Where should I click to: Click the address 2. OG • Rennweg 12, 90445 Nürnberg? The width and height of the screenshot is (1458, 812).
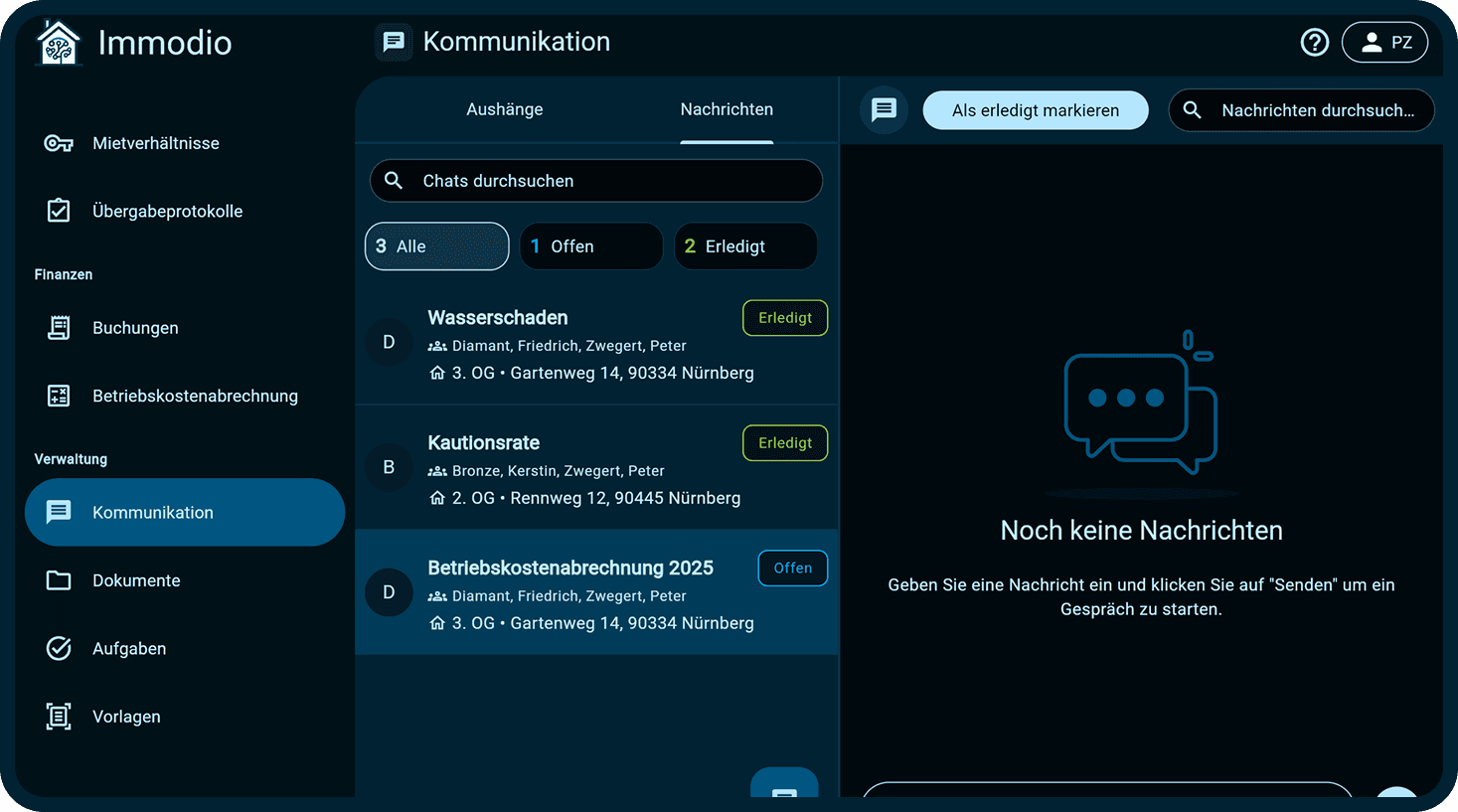point(596,498)
